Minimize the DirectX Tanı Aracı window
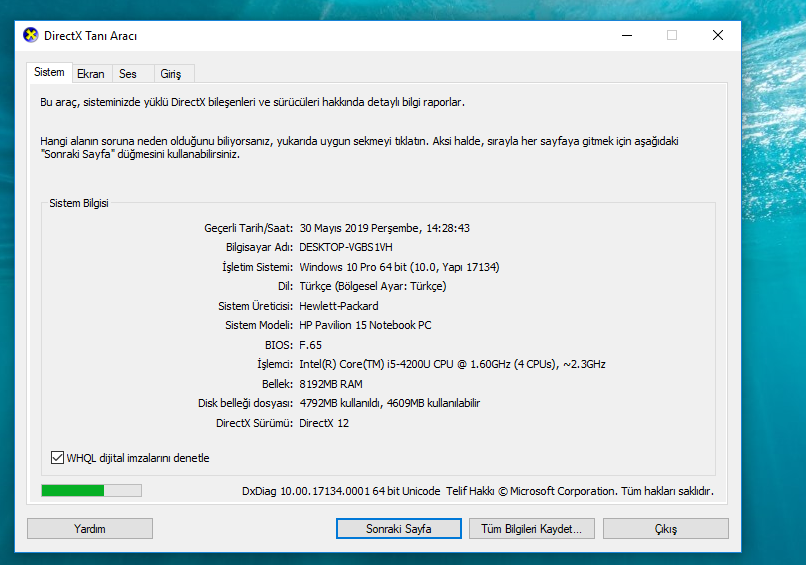This screenshot has width=806, height=565. (x=627, y=35)
